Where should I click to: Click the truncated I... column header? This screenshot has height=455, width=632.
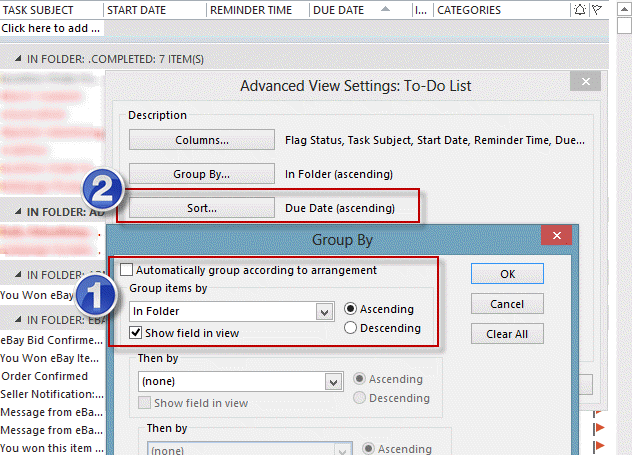coord(423,10)
